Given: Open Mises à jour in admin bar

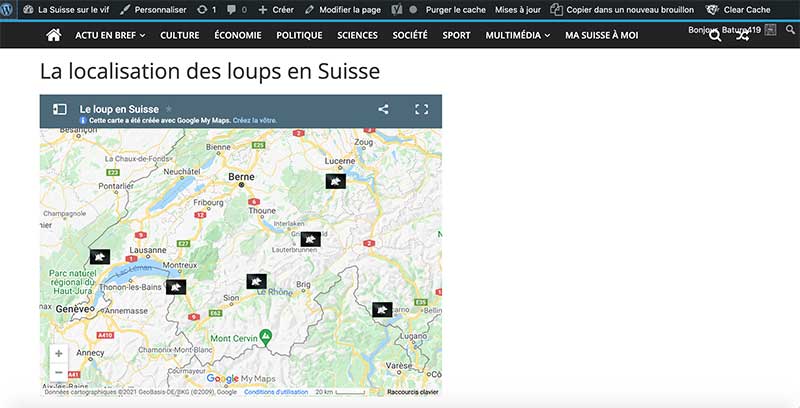Looking at the screenshot, I should (518, 10).
